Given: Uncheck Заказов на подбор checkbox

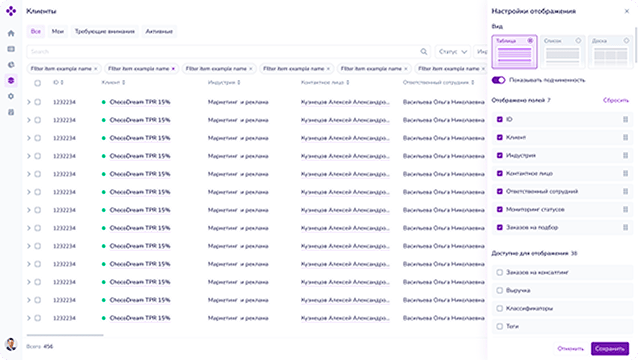Looking at the screenshot, I should [x=500, y=227].
